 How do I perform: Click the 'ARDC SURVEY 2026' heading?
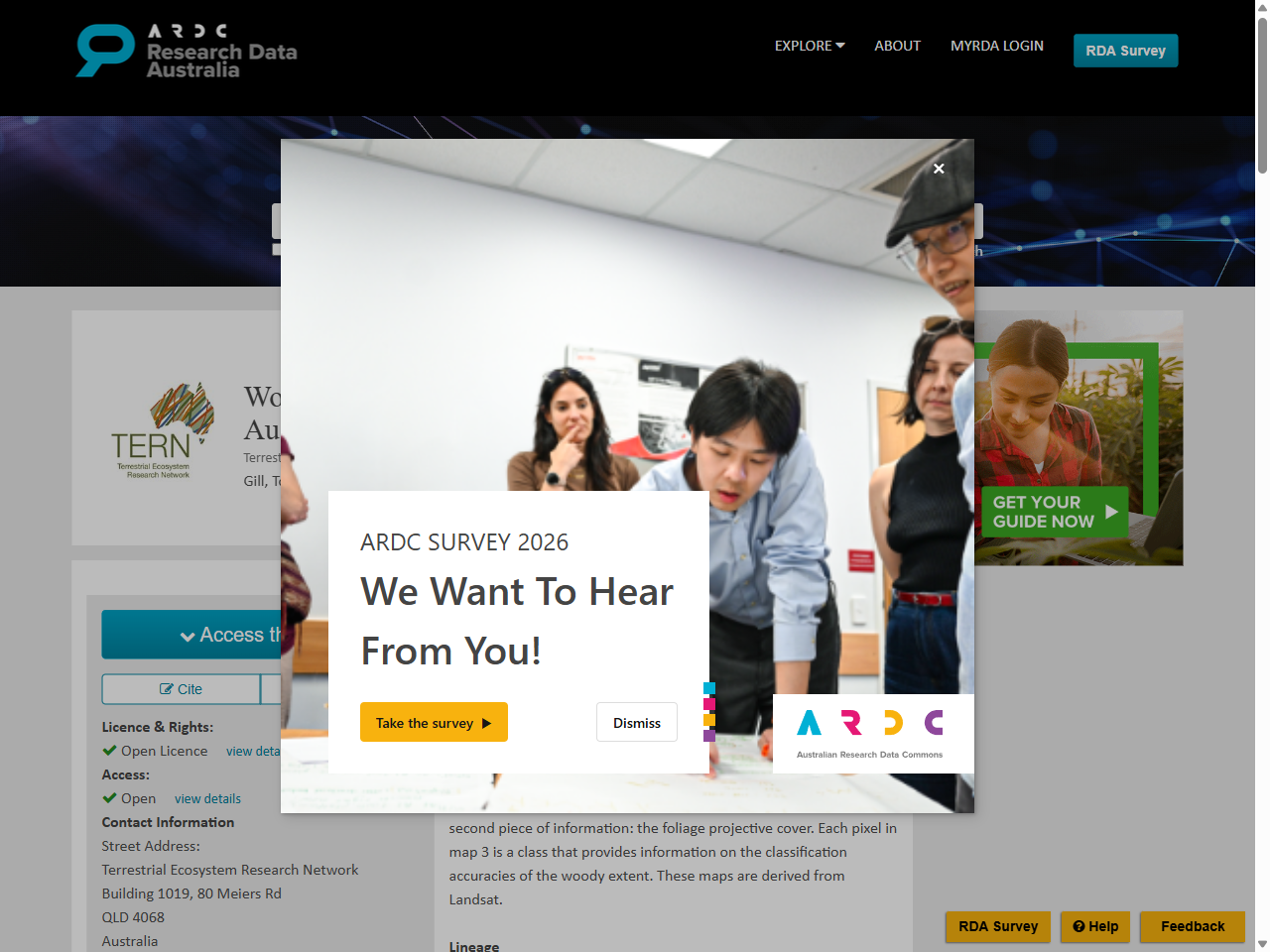point(464,542)
